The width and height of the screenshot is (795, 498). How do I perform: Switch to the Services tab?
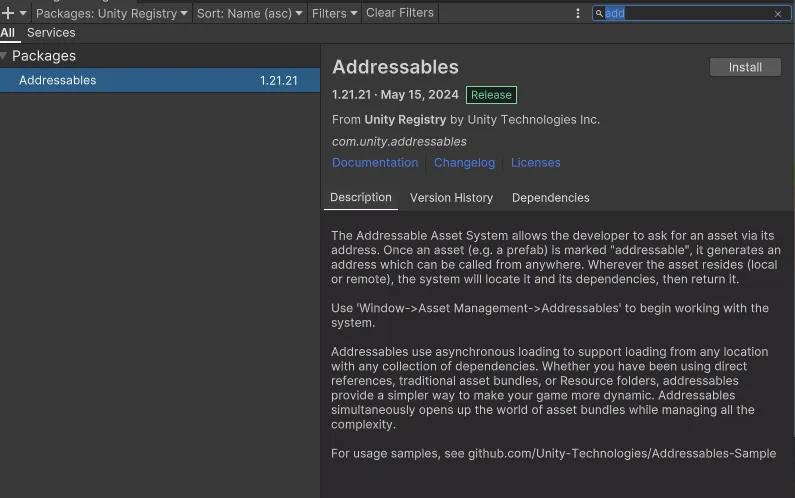pos(51,33)
